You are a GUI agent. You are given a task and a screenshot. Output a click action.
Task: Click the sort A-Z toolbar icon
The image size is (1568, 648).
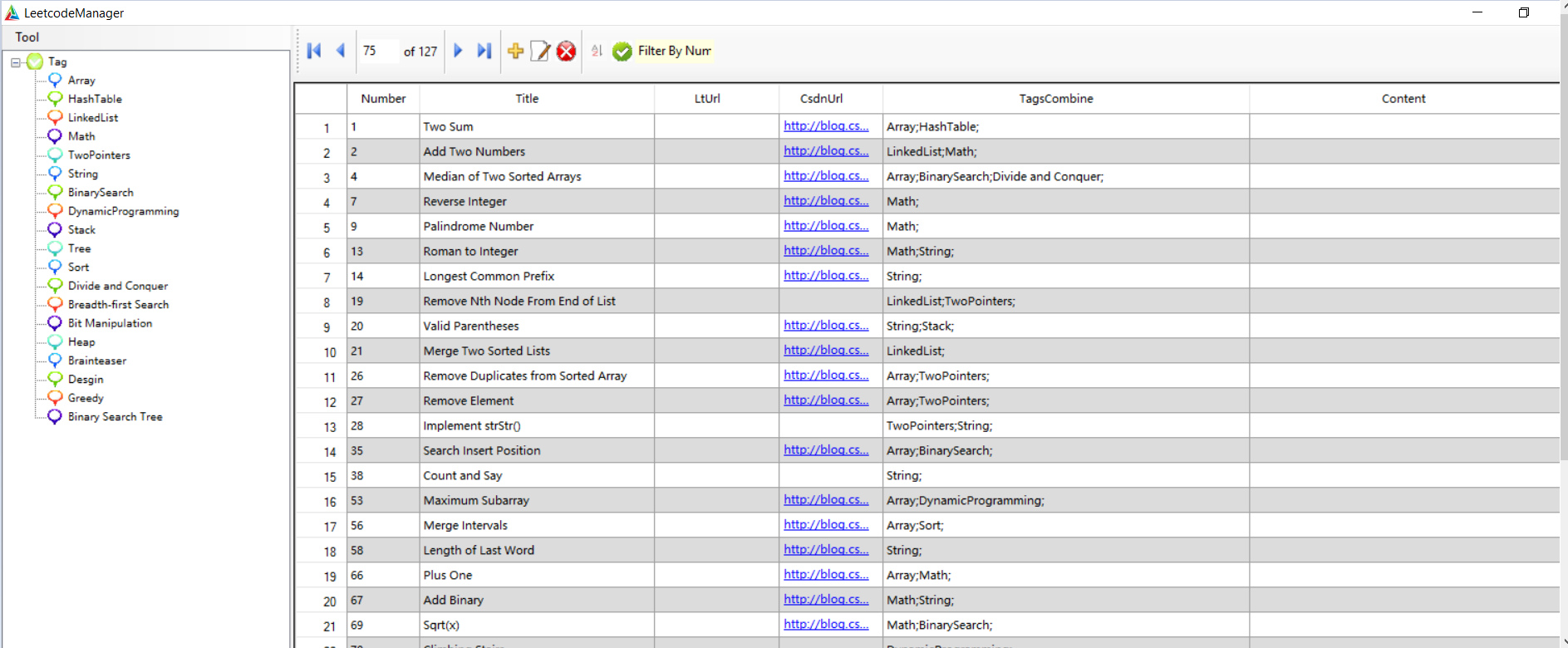[597, 51]
